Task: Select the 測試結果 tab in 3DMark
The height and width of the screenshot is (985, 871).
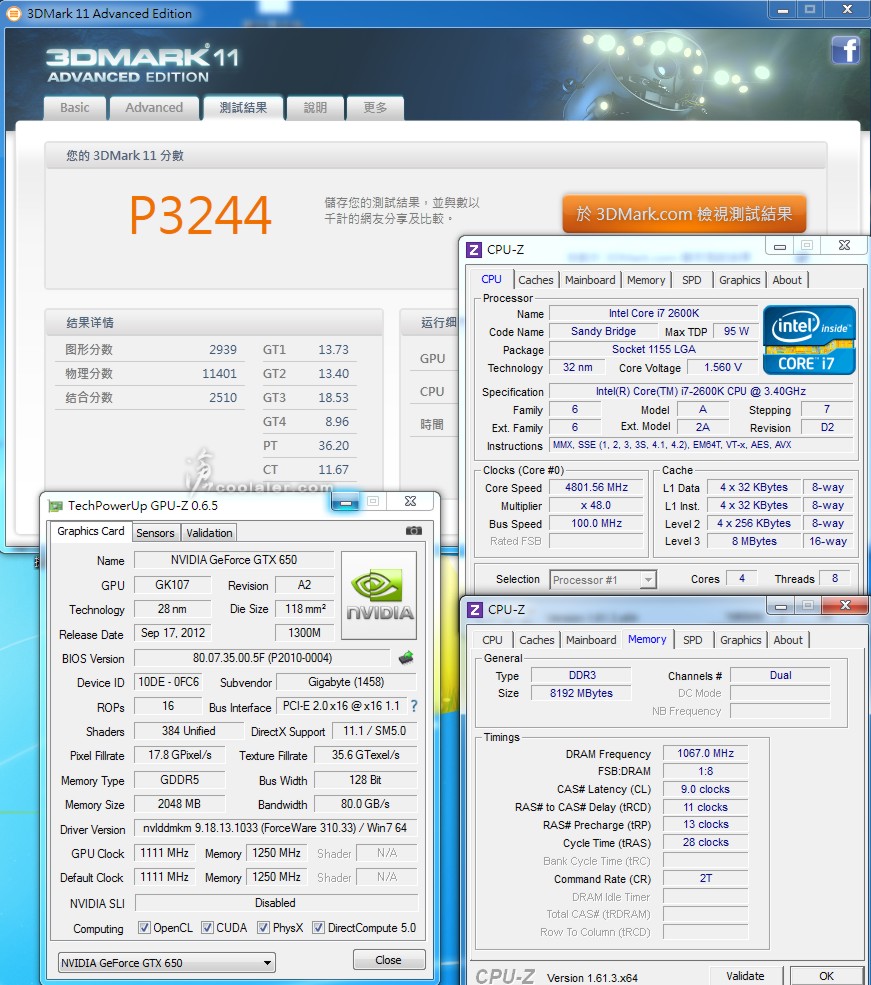Action: pyautogui.click(x=243, y=107)
